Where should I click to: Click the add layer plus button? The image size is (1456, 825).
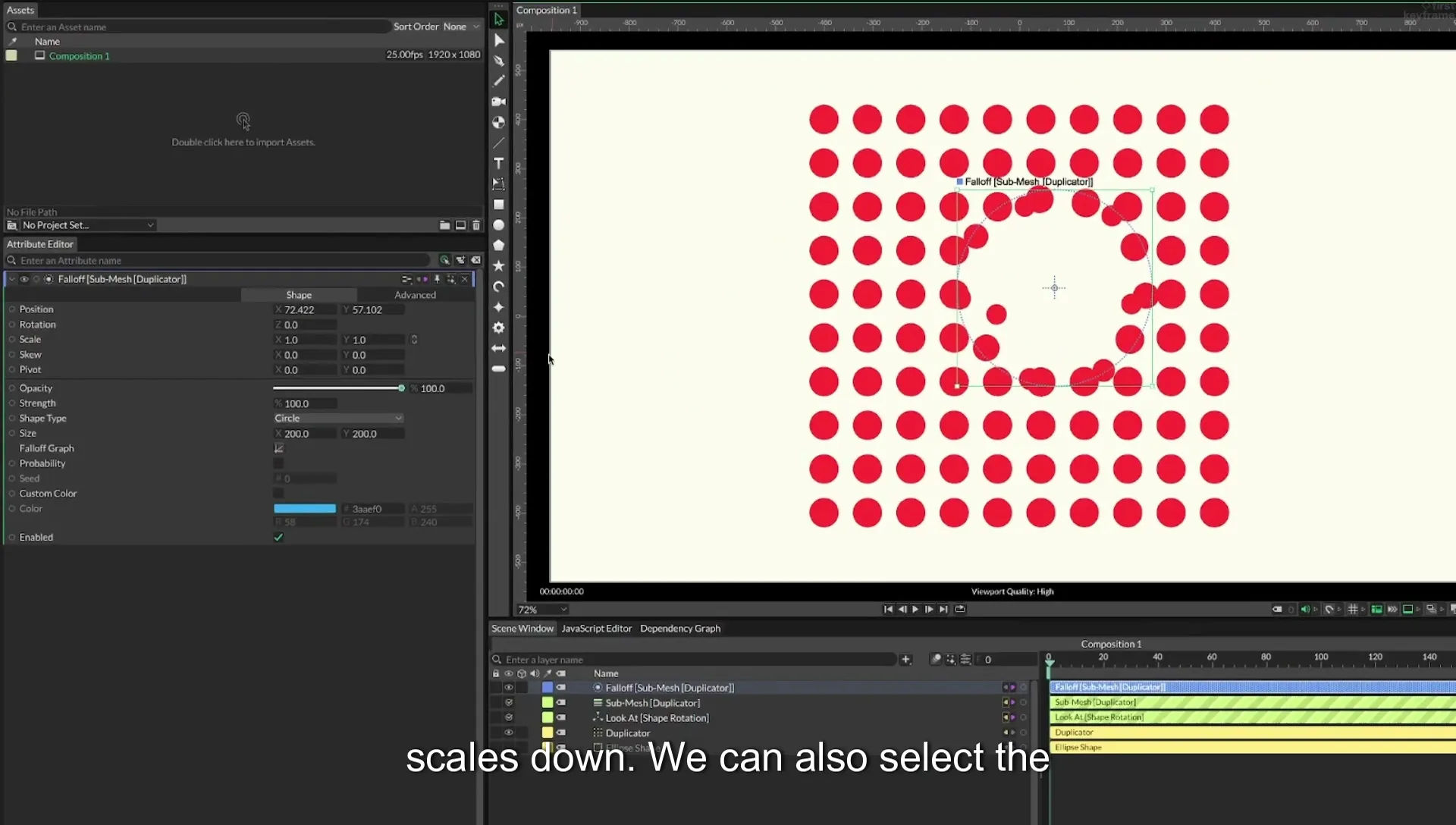pyautogui.click(x=905, y=660)
